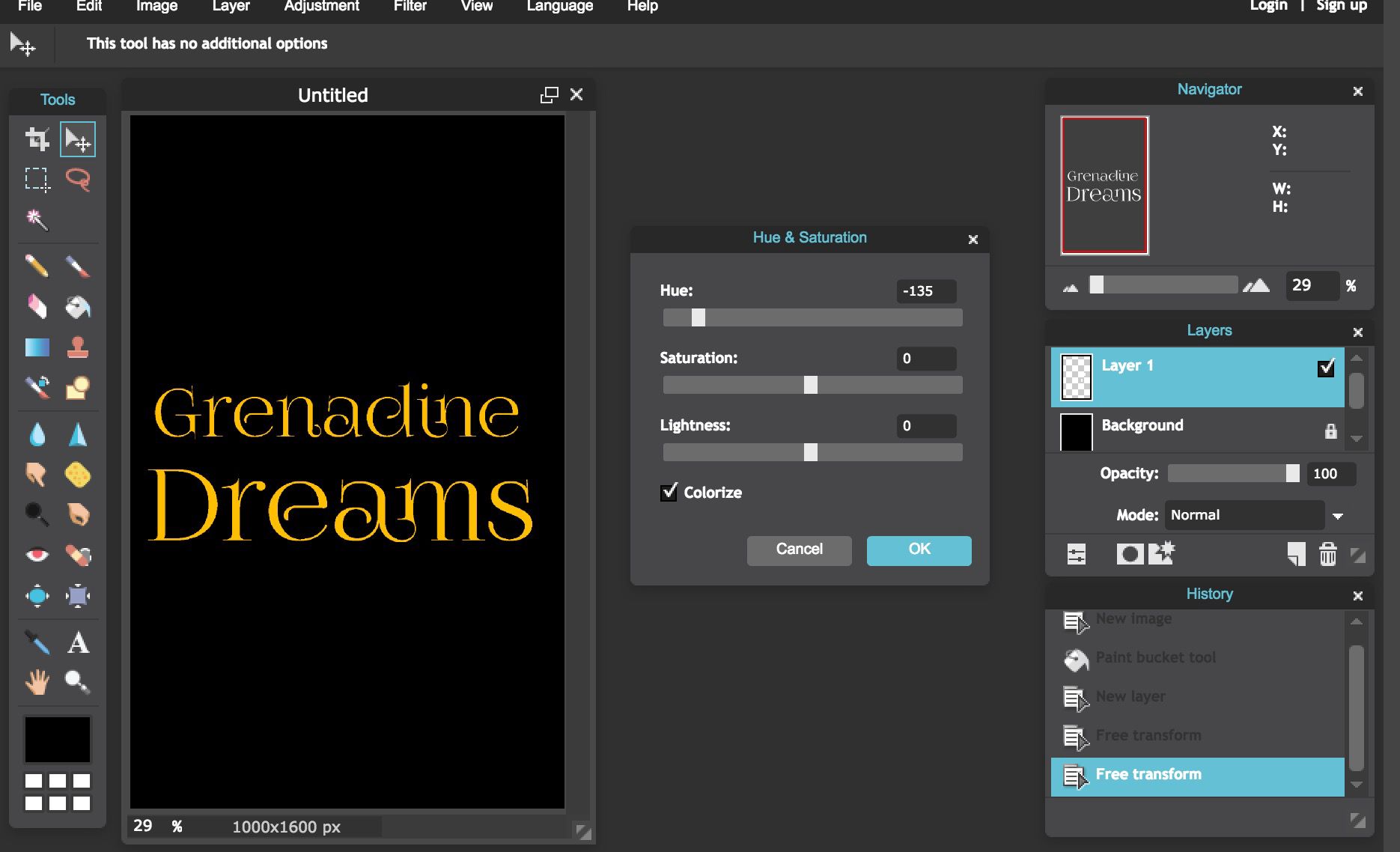Click the Background layer lock icon
1400x852 pixels.
[1330, 430]
